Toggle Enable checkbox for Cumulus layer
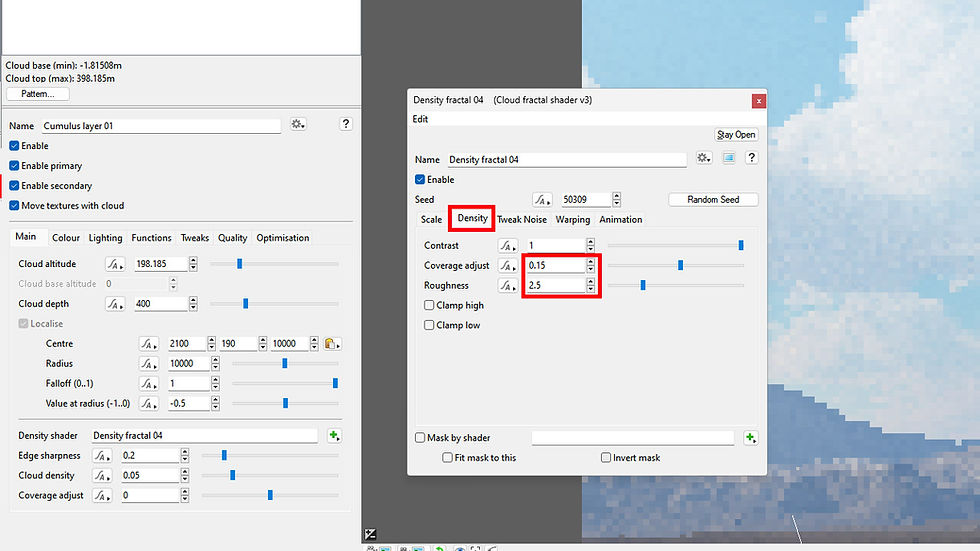Screen dimensions: 980x551 [14, 146]
